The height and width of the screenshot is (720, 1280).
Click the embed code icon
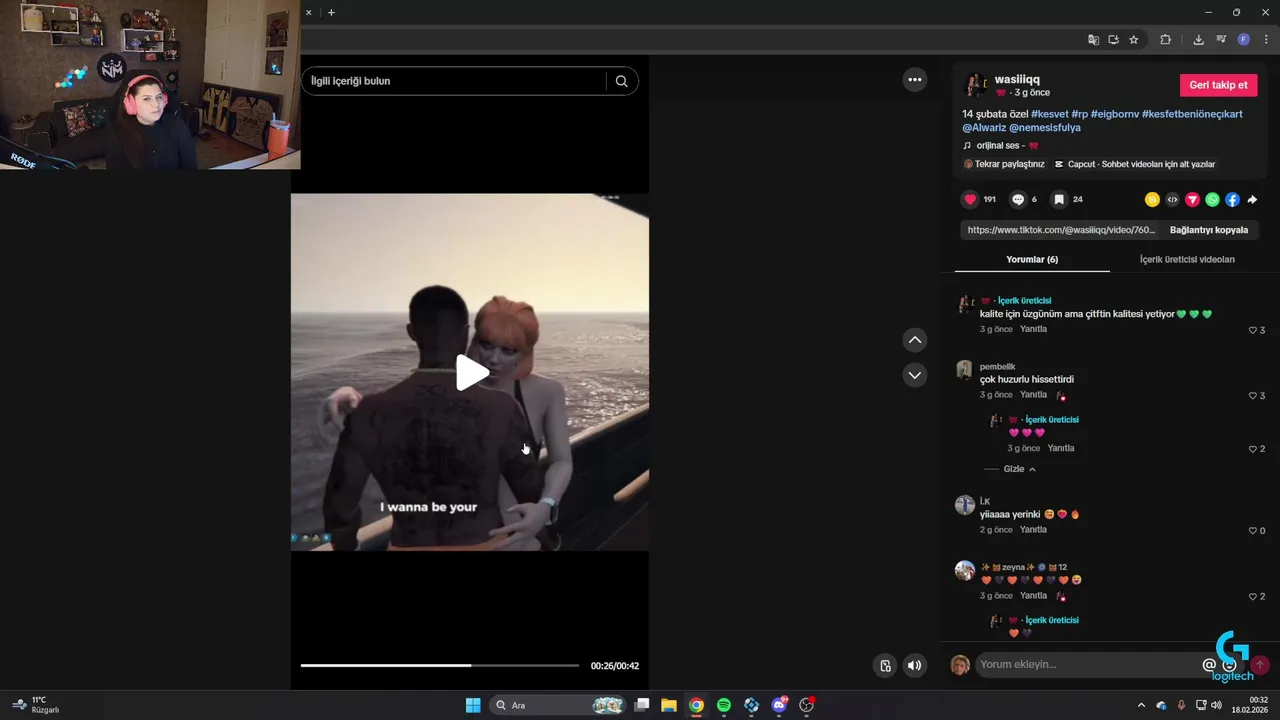point(1172,200)
